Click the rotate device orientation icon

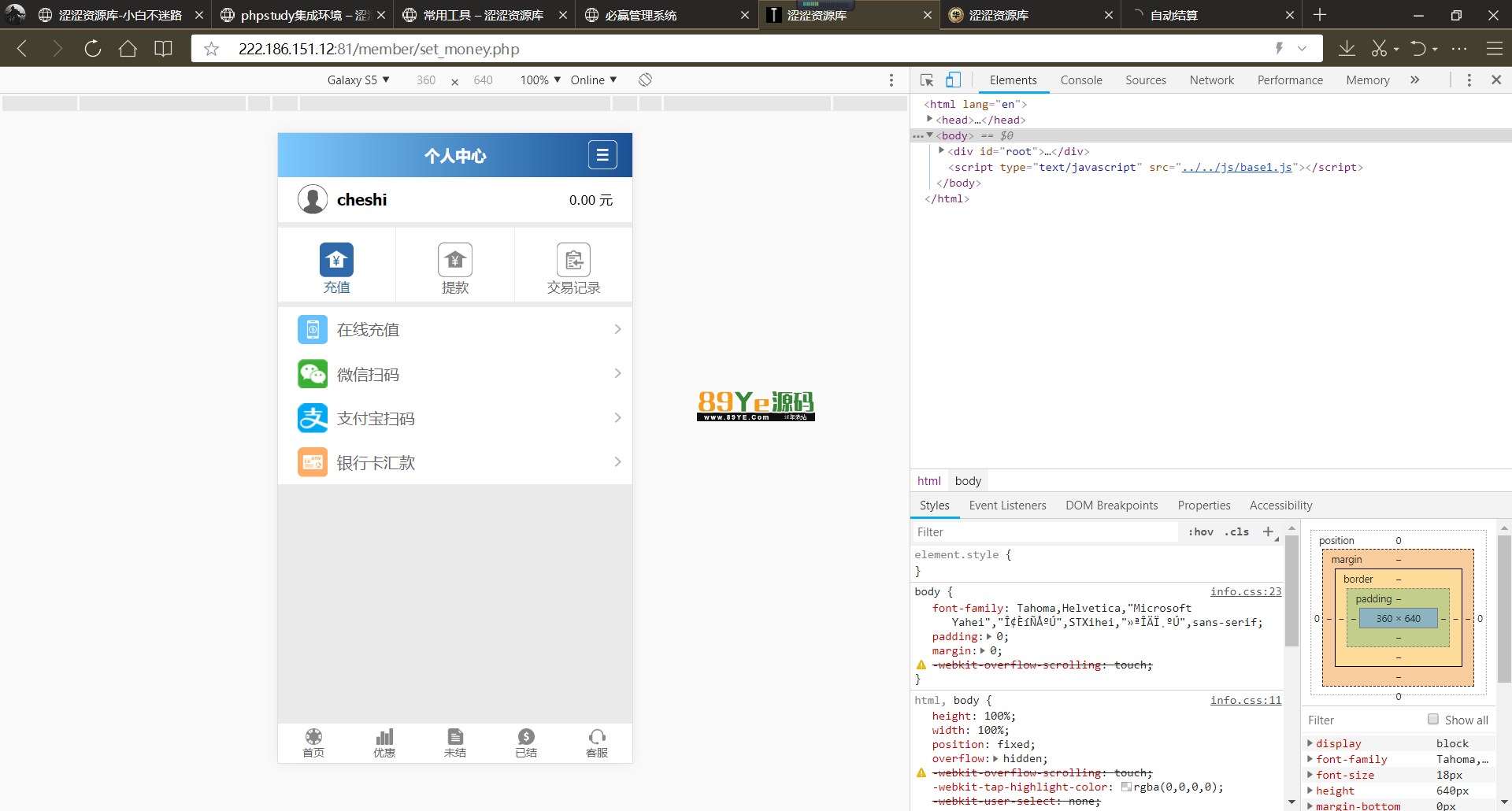(x=645, y=80)
